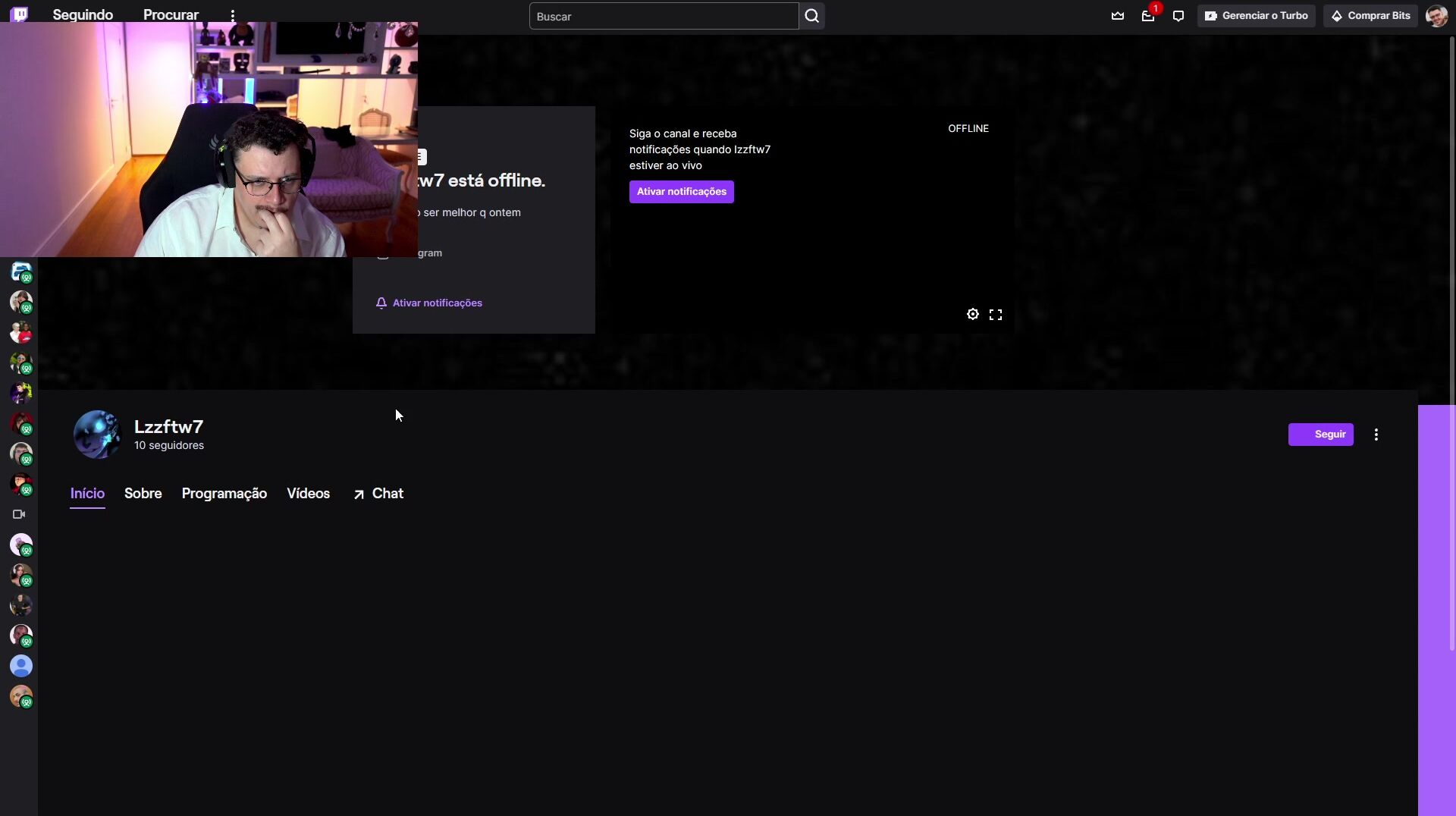Select the Início tab
The height and width of the screenshot is (816, 1456).
[x=87, y=494]
